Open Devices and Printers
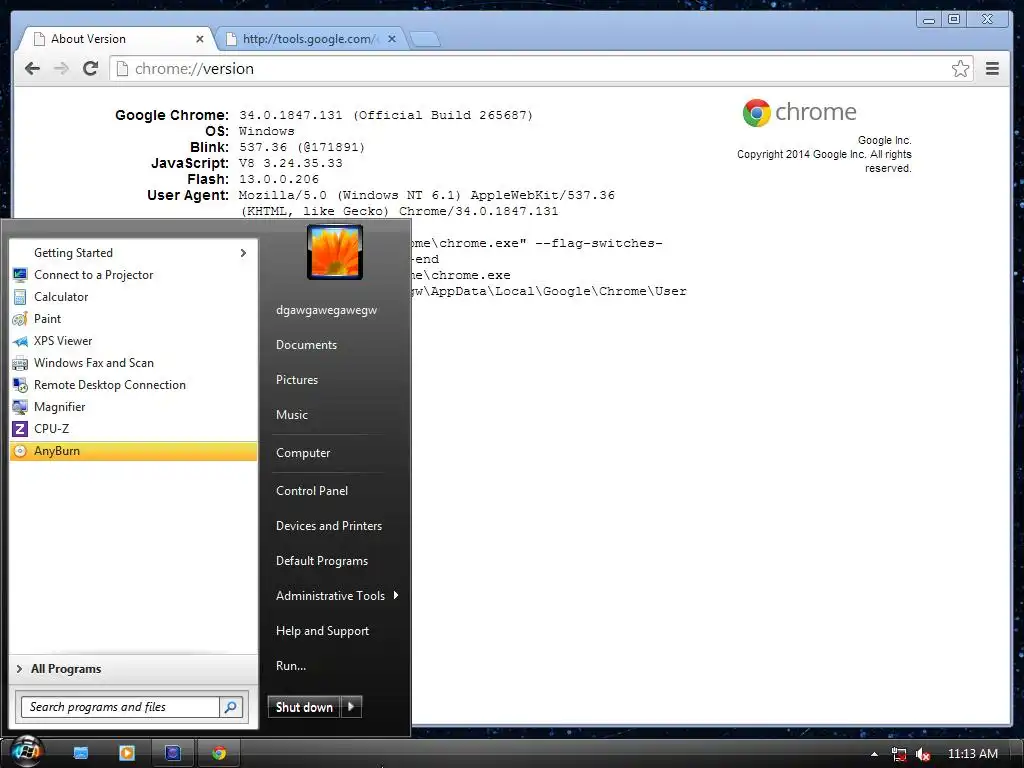This screenshot has height=768, width=1024. (329, 526)
